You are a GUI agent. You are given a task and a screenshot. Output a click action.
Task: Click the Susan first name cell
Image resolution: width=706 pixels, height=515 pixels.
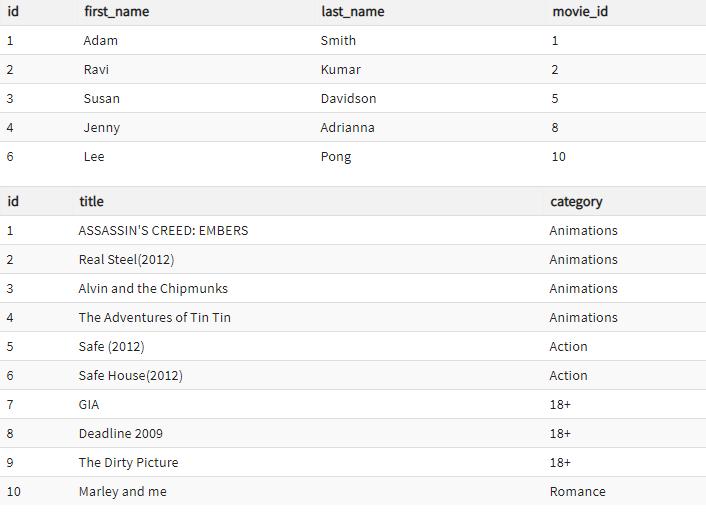101,98
